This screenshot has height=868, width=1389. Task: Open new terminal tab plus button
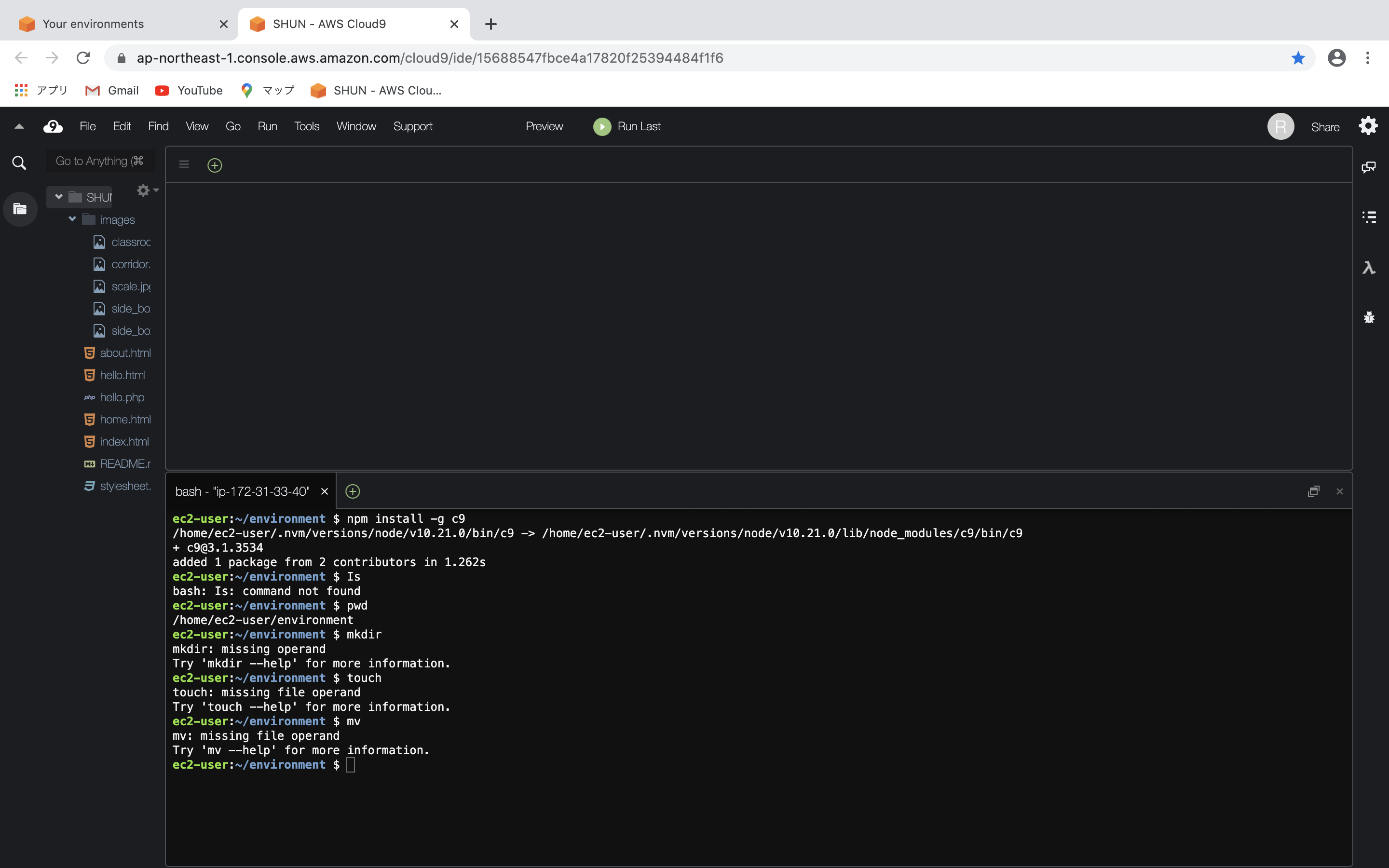(353, 491)
